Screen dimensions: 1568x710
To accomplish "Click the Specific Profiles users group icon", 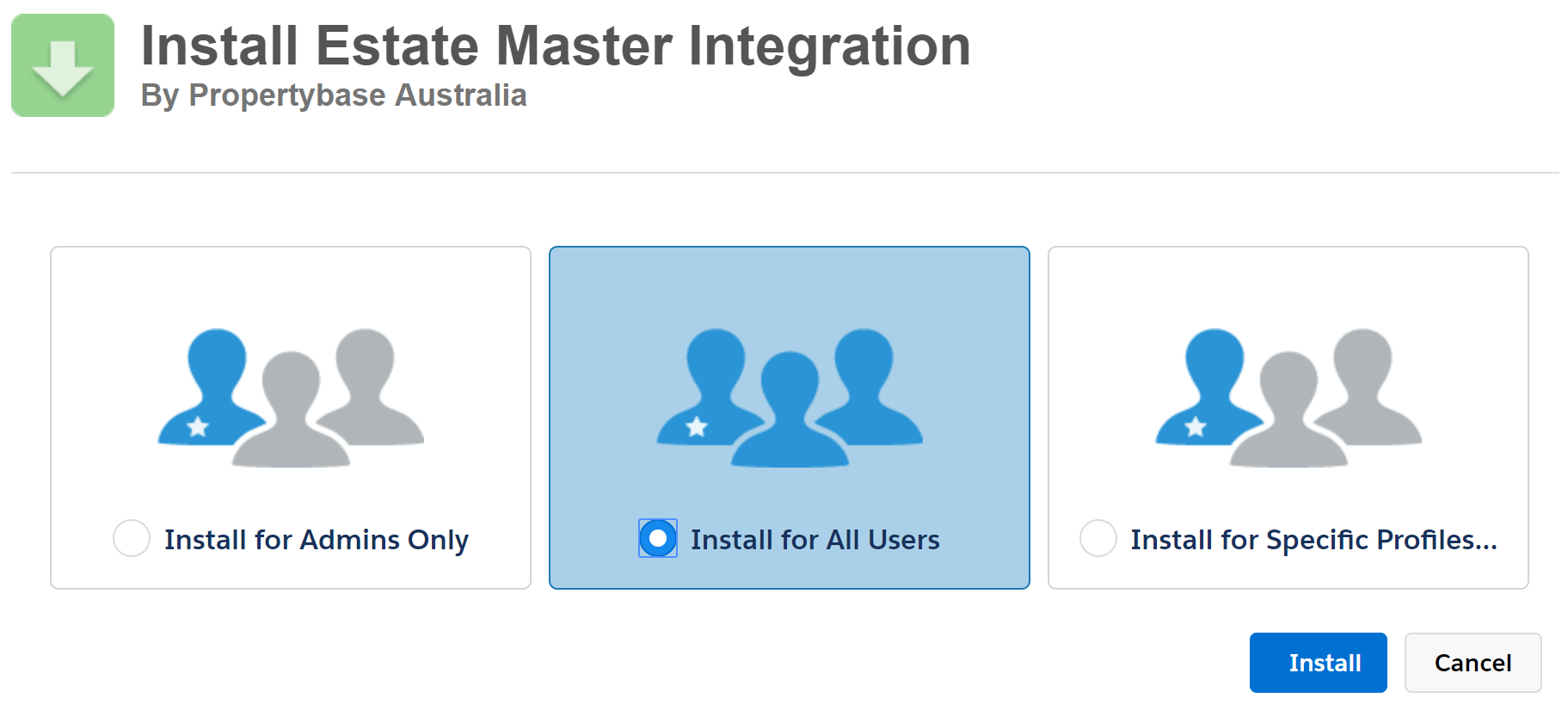I will (x=1288, y=397).
